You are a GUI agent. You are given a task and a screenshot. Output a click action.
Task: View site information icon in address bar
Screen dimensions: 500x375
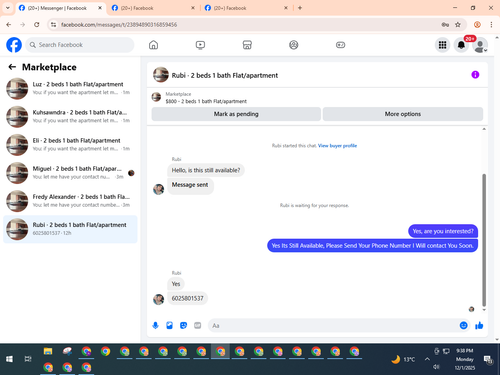pos(53,24)
